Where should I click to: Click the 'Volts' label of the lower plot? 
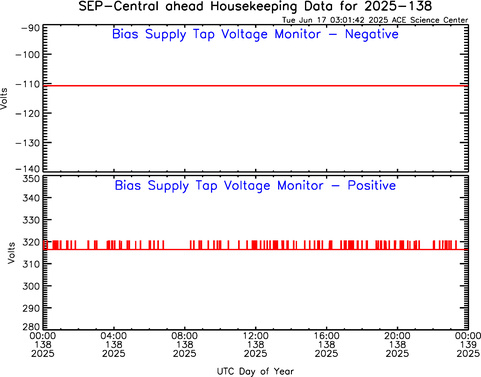(11, 253)
